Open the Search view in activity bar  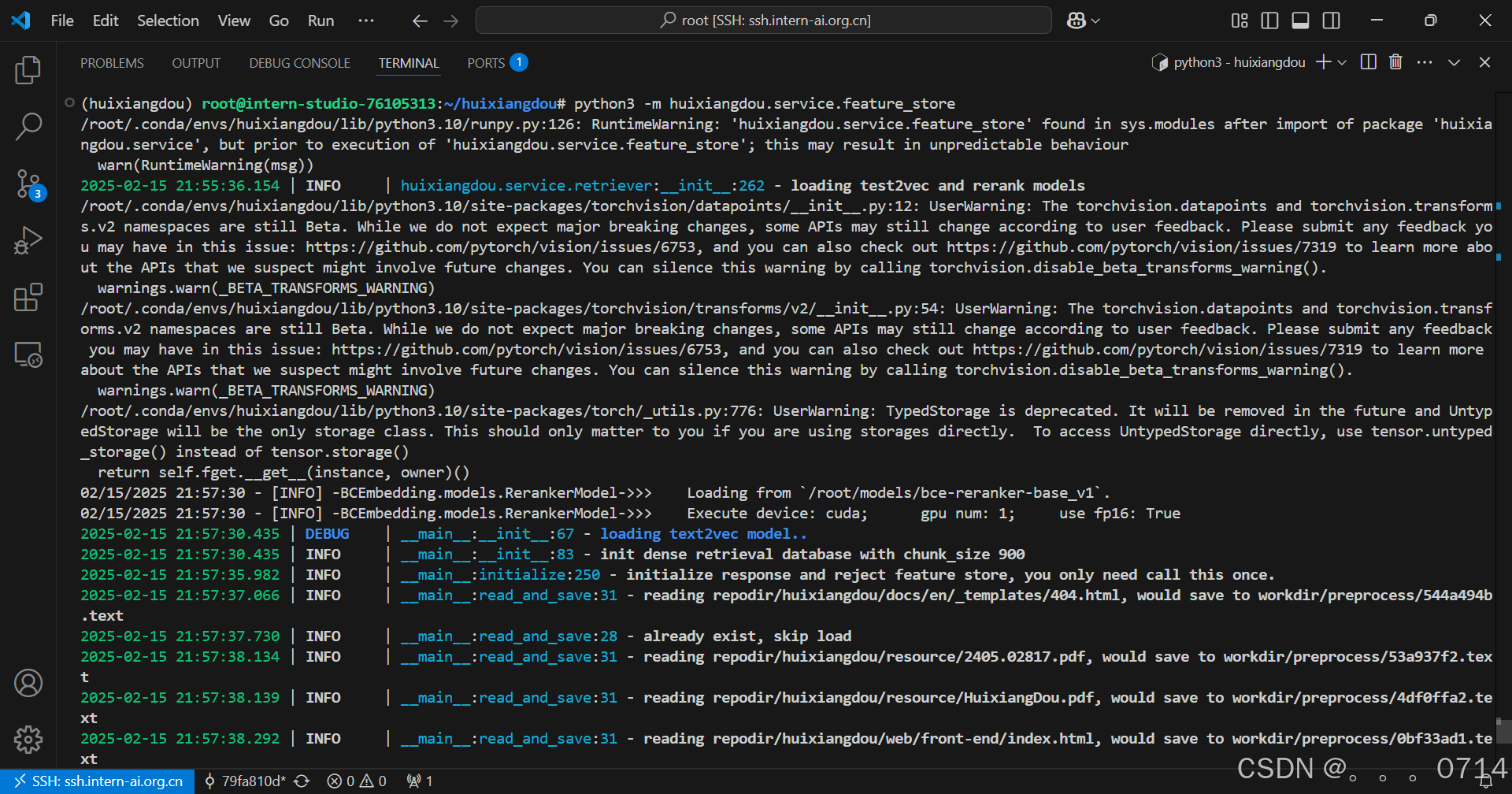pos(28,126)
